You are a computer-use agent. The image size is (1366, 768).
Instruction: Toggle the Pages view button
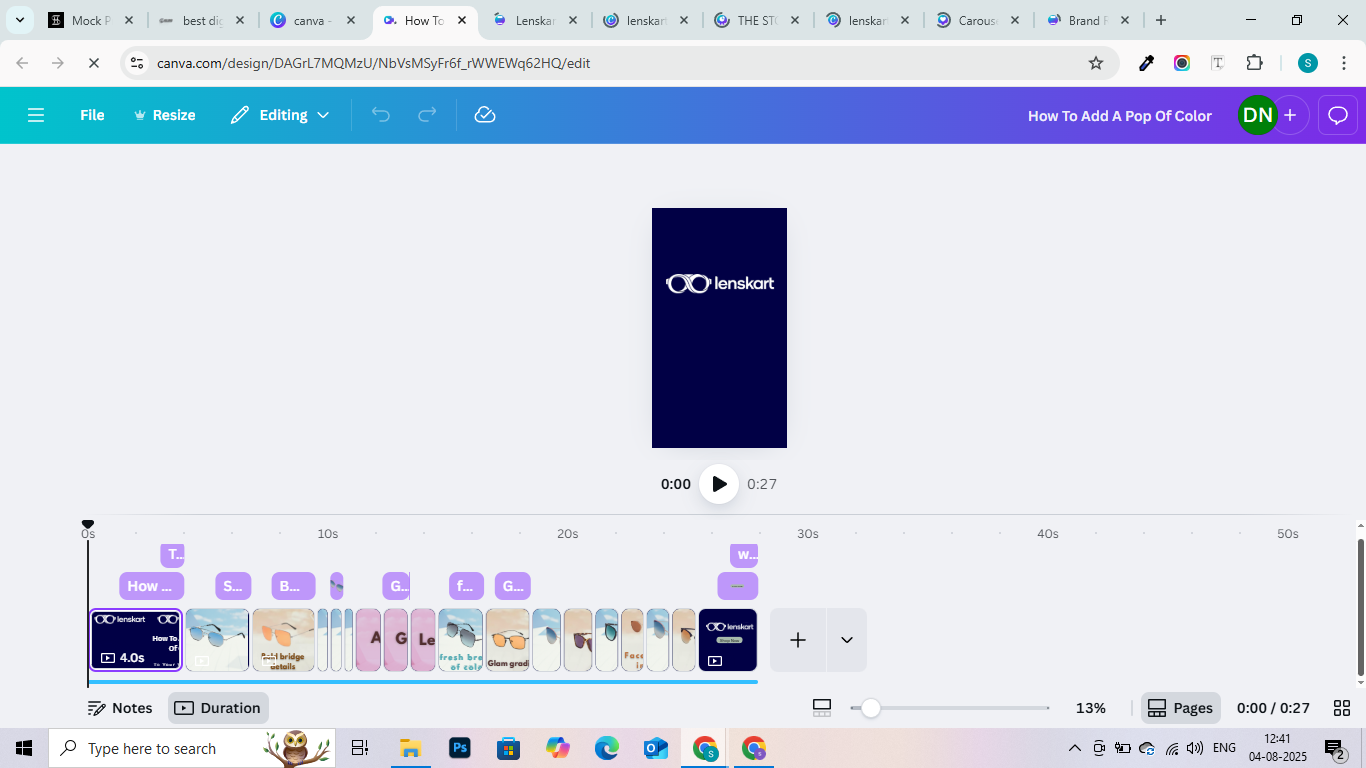(x=1180, y=708)
